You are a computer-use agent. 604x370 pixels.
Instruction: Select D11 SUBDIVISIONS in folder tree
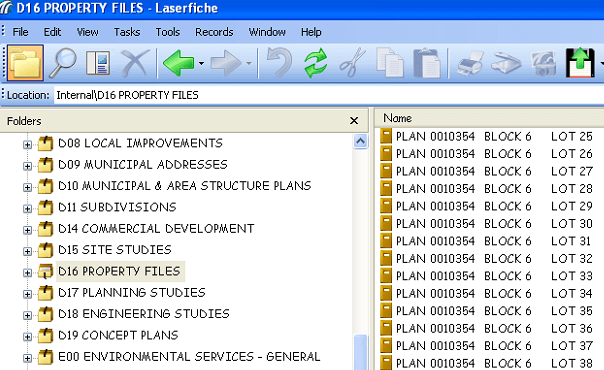tap(117, 208)
